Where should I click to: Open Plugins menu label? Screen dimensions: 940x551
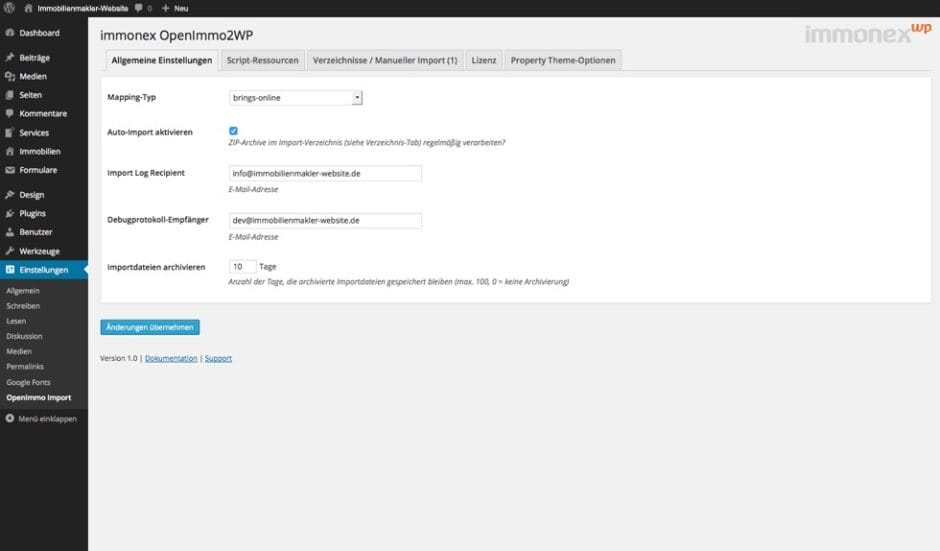point(32,213)
